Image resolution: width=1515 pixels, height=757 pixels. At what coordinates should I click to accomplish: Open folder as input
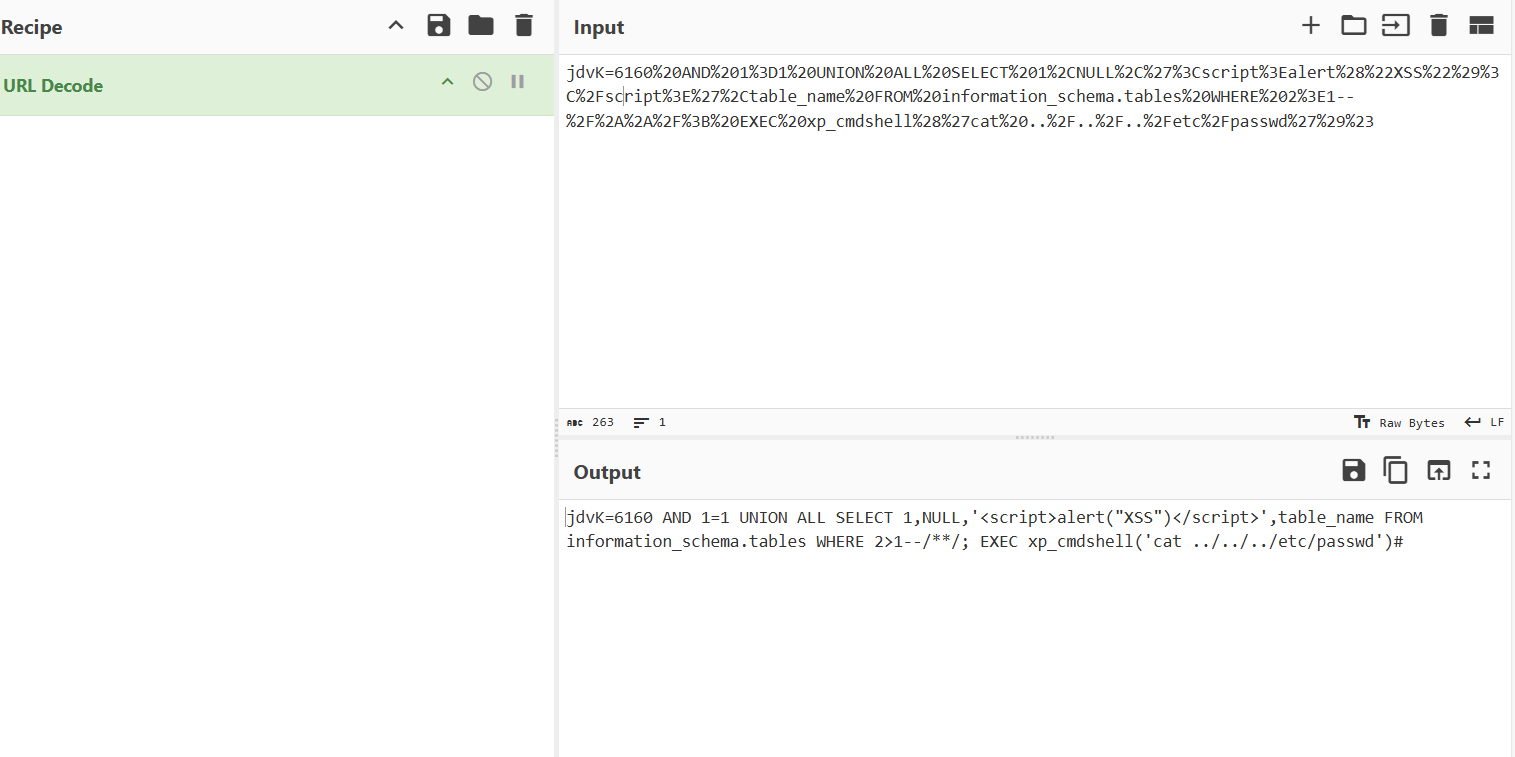pos(1353,26)
